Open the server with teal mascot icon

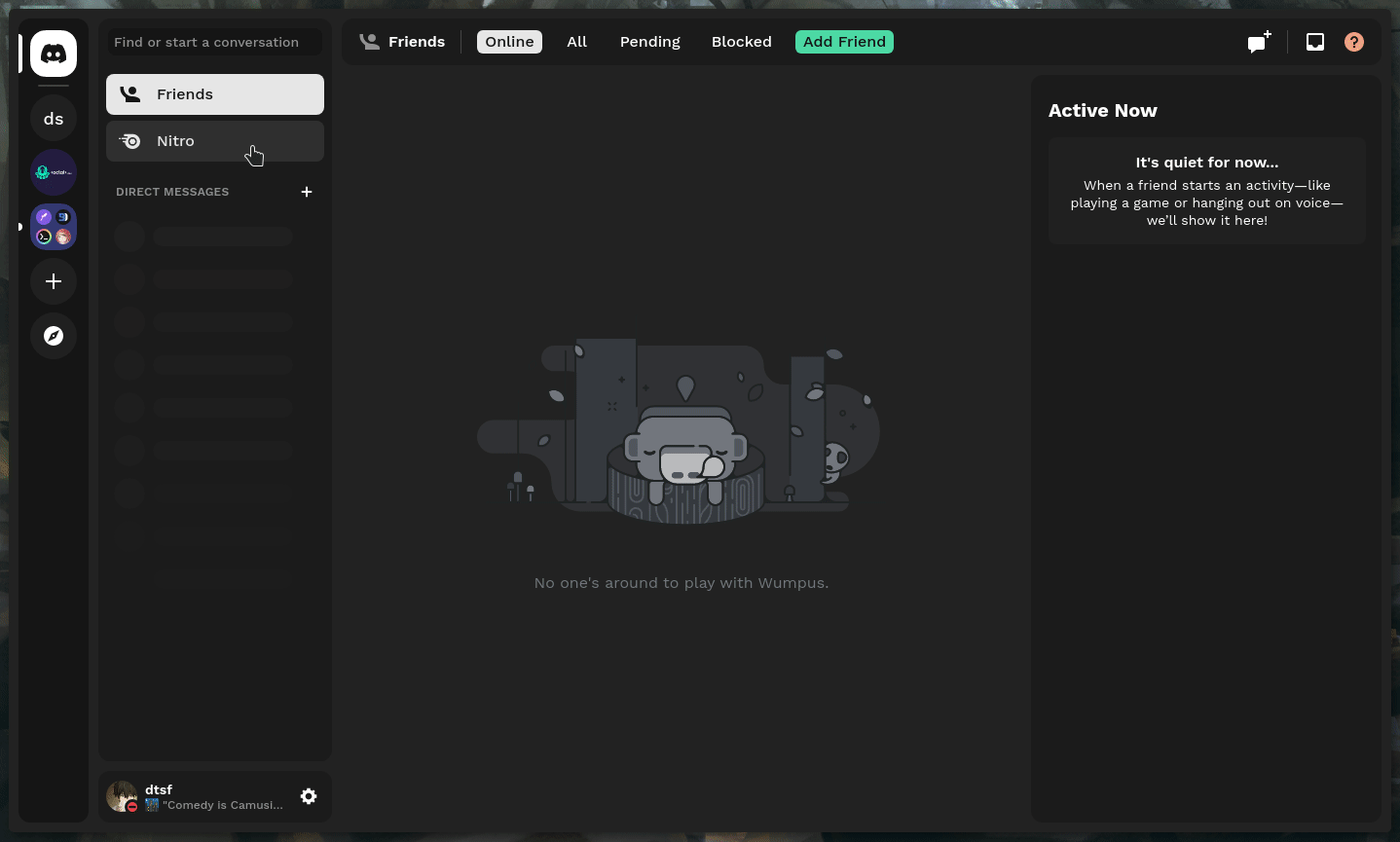tap(54, 172)
